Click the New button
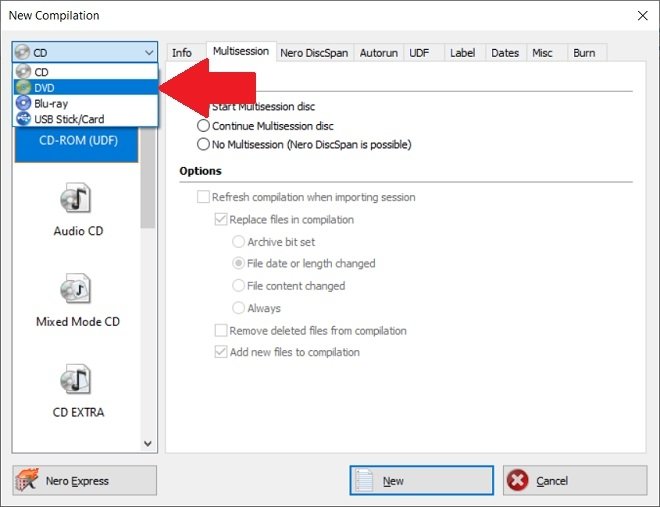The height and width of the screenshot is (507, 660). (x=421, y=480)
